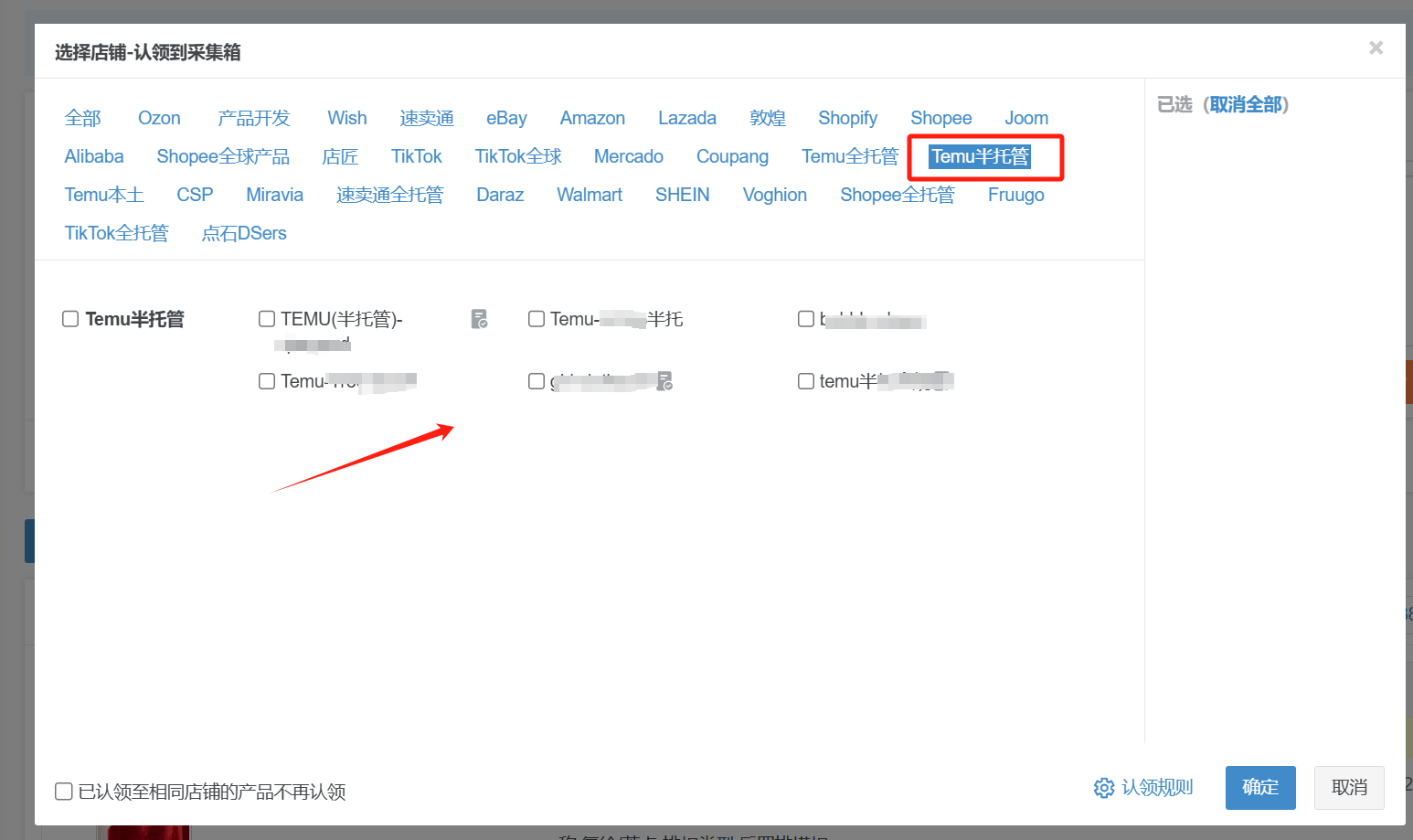
Task: Tick the checkbox for the temu半 store
Action: [x=806, y=381]
